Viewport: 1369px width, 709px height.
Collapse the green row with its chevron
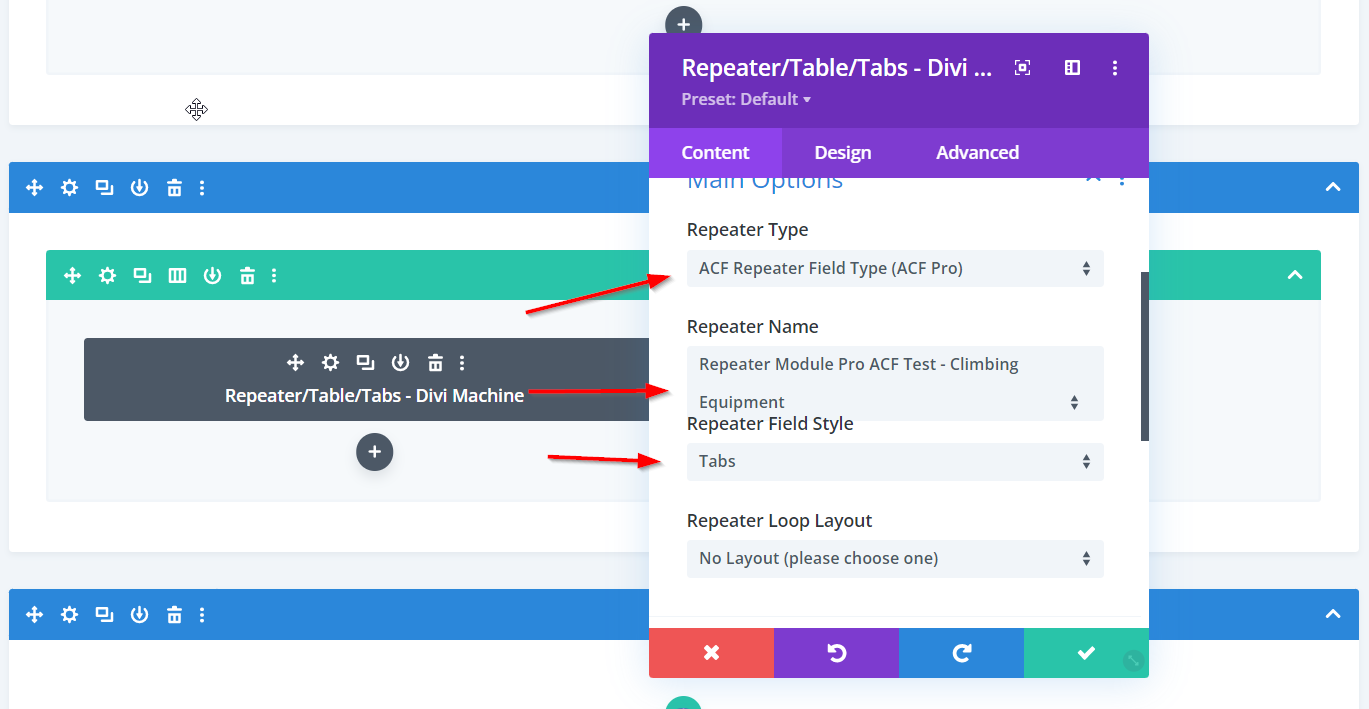click(x=1295, y=275)
